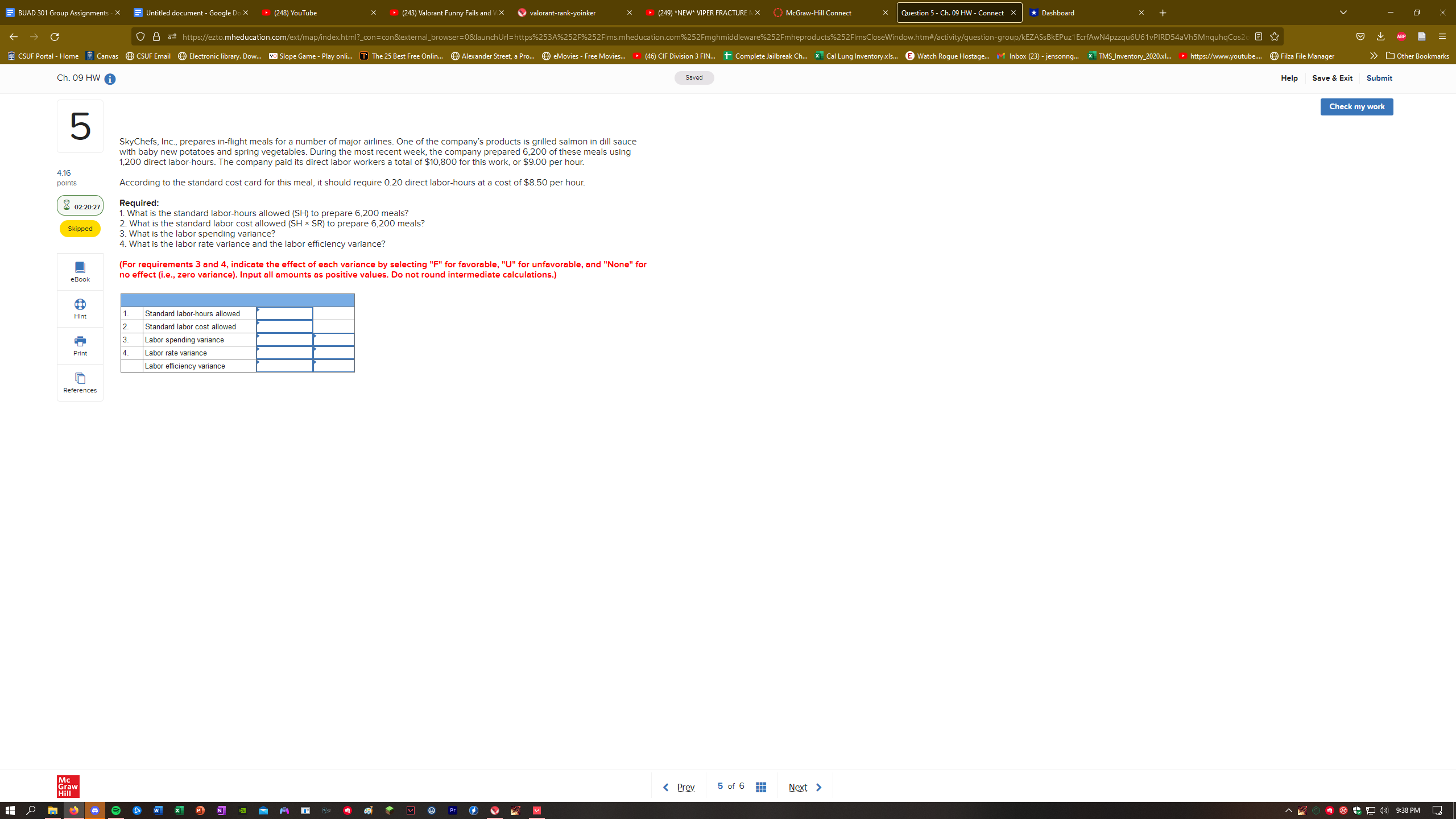The image size is (1456, 819).
Task: Bookmark page with the star icon
Action: click(1275, 37)
